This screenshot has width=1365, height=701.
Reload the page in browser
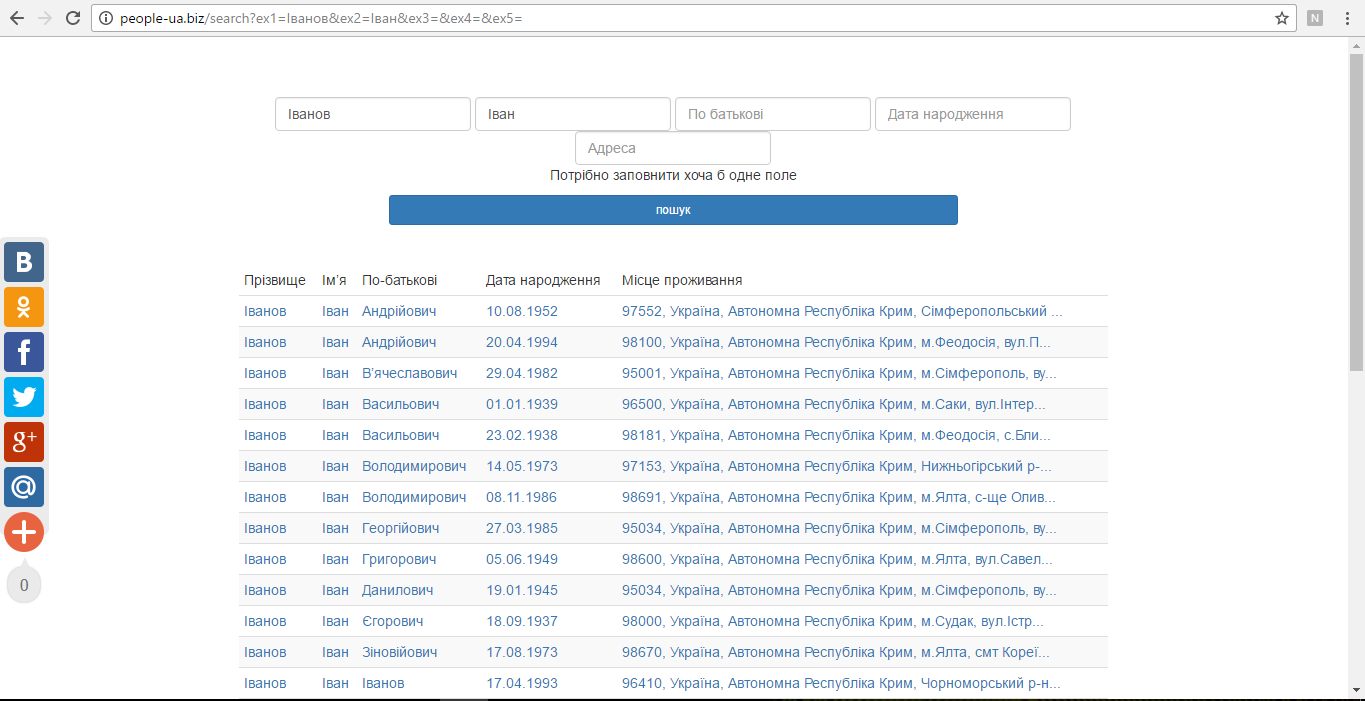(x=72, y=18)
